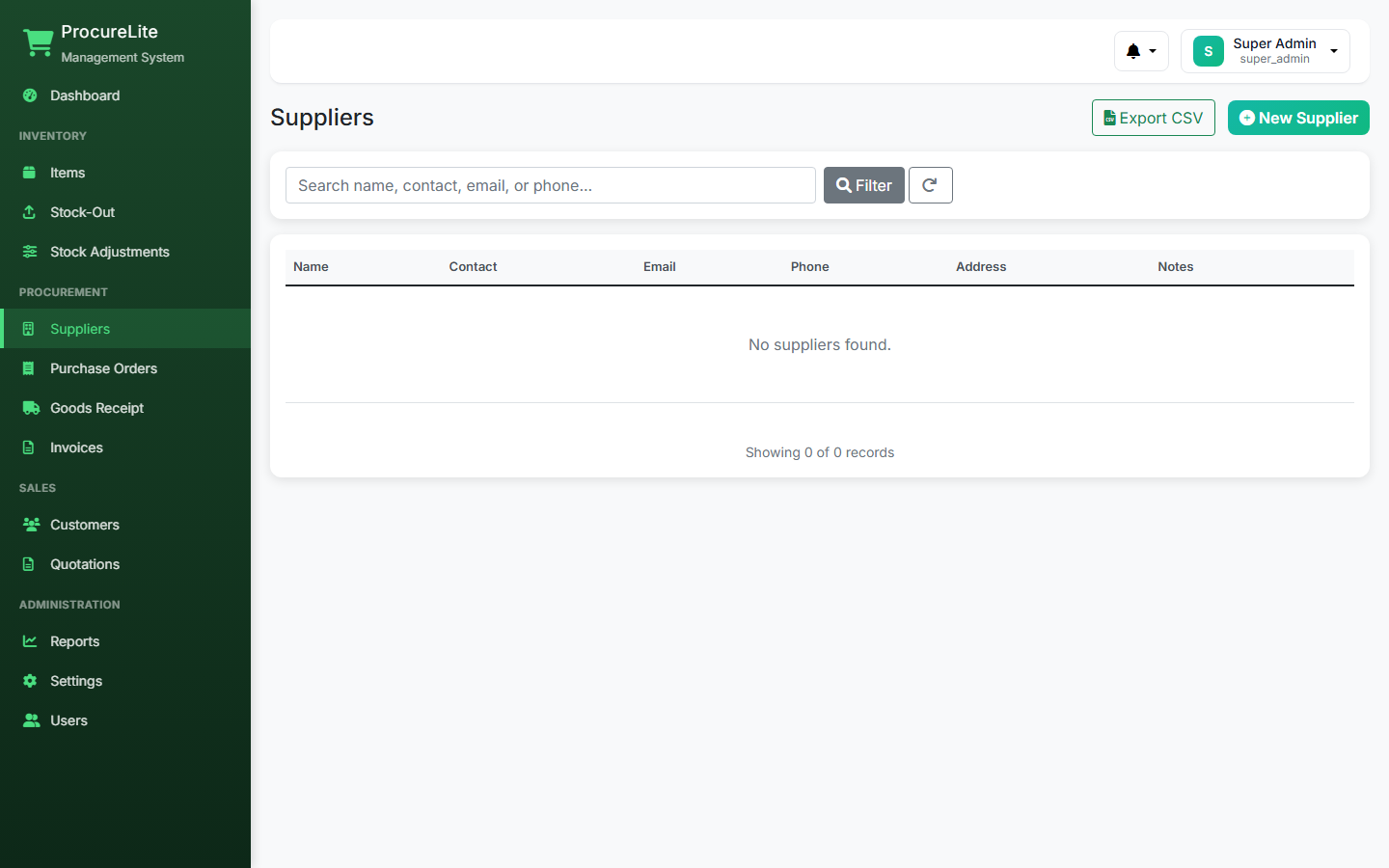1389x868 pixels.
Task: Go to the Users page
Action: pyautogui.click(x=125, y=720)
